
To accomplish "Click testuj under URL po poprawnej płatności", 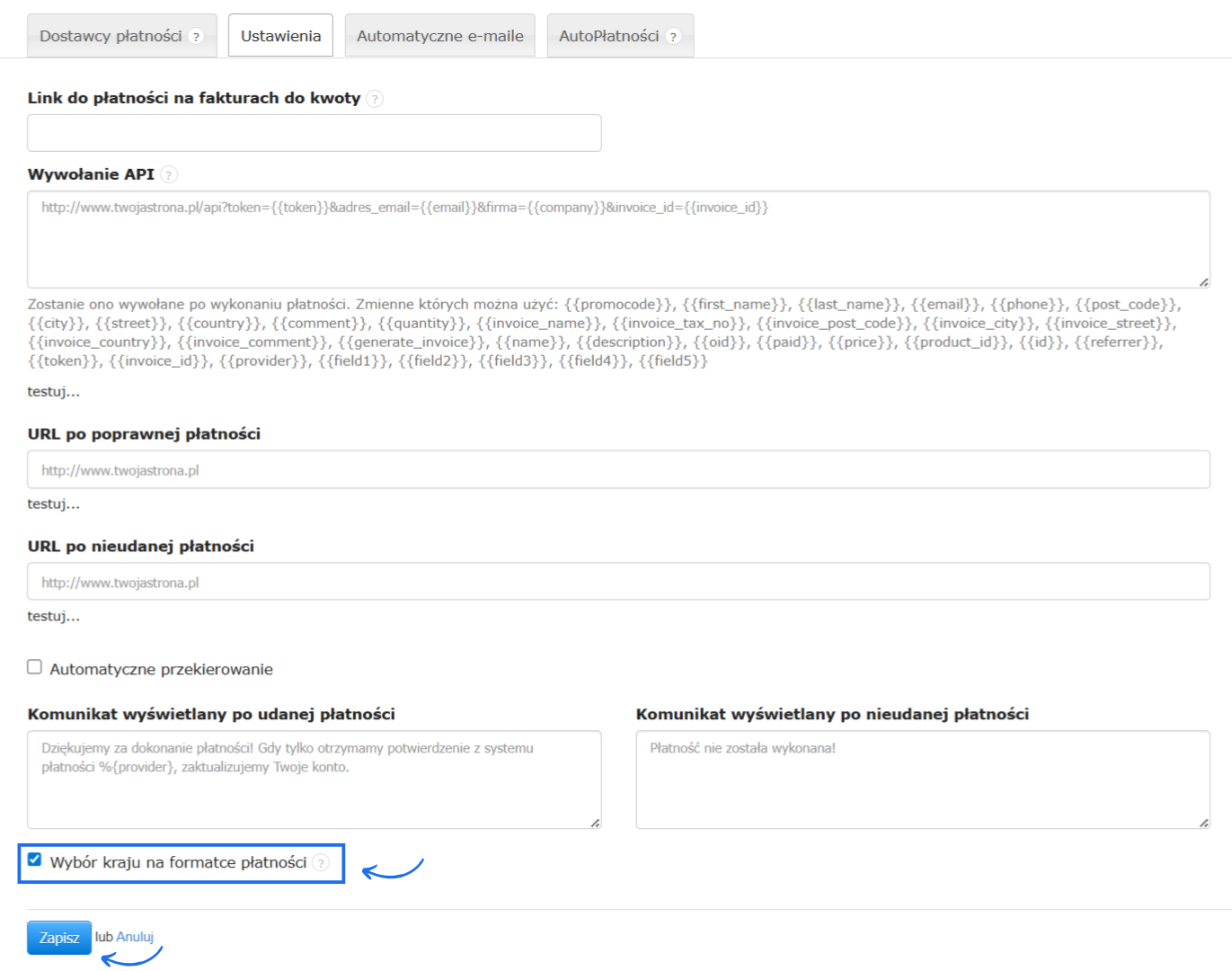I will (53, 504).
